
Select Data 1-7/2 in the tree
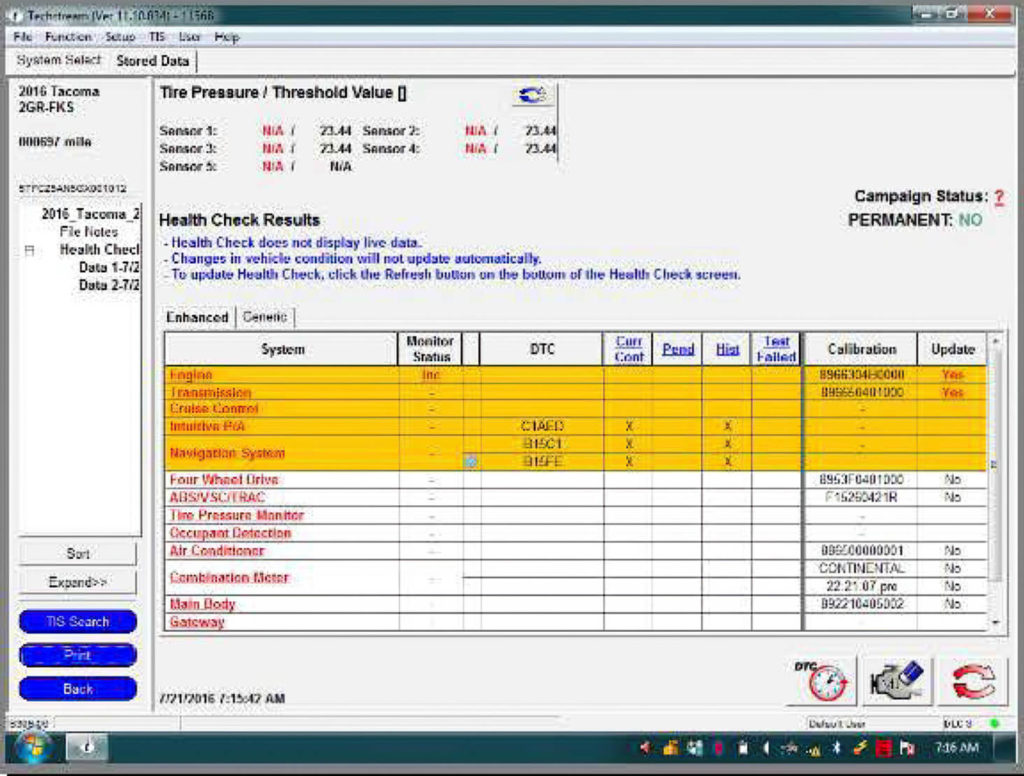click(x=109, y=267)
